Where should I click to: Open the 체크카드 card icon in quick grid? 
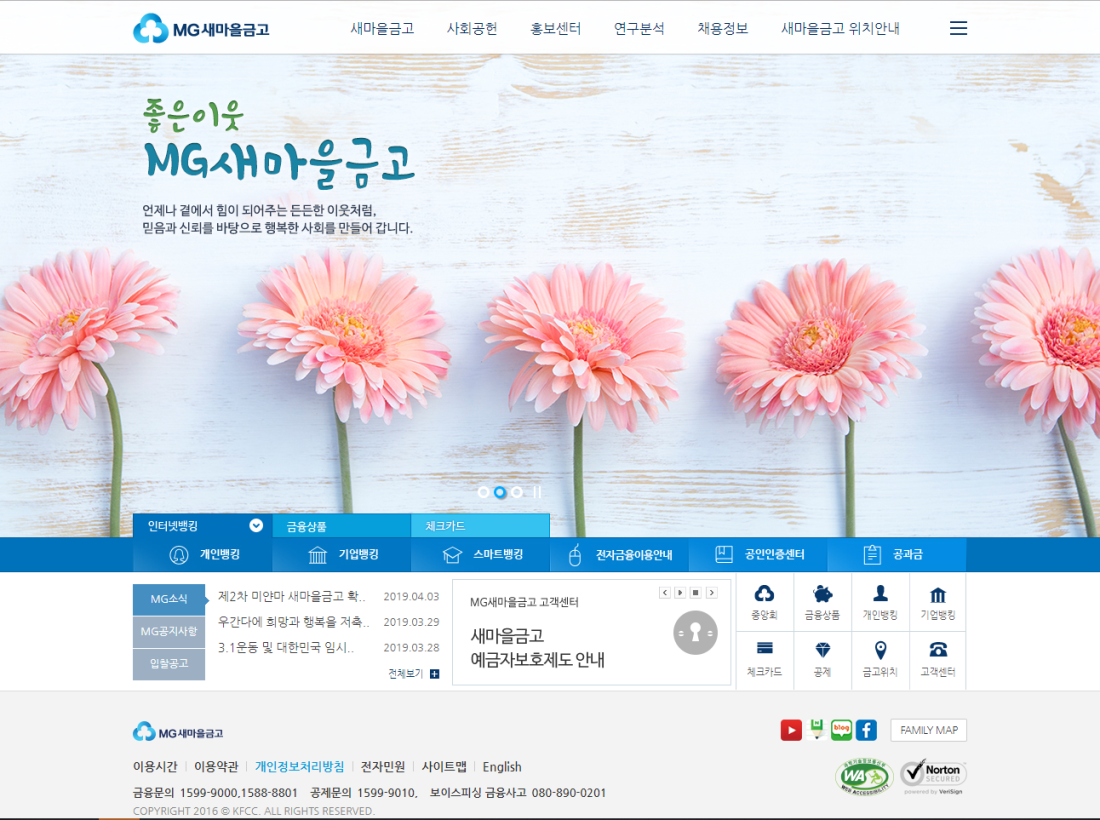click(x=764, y=659)
